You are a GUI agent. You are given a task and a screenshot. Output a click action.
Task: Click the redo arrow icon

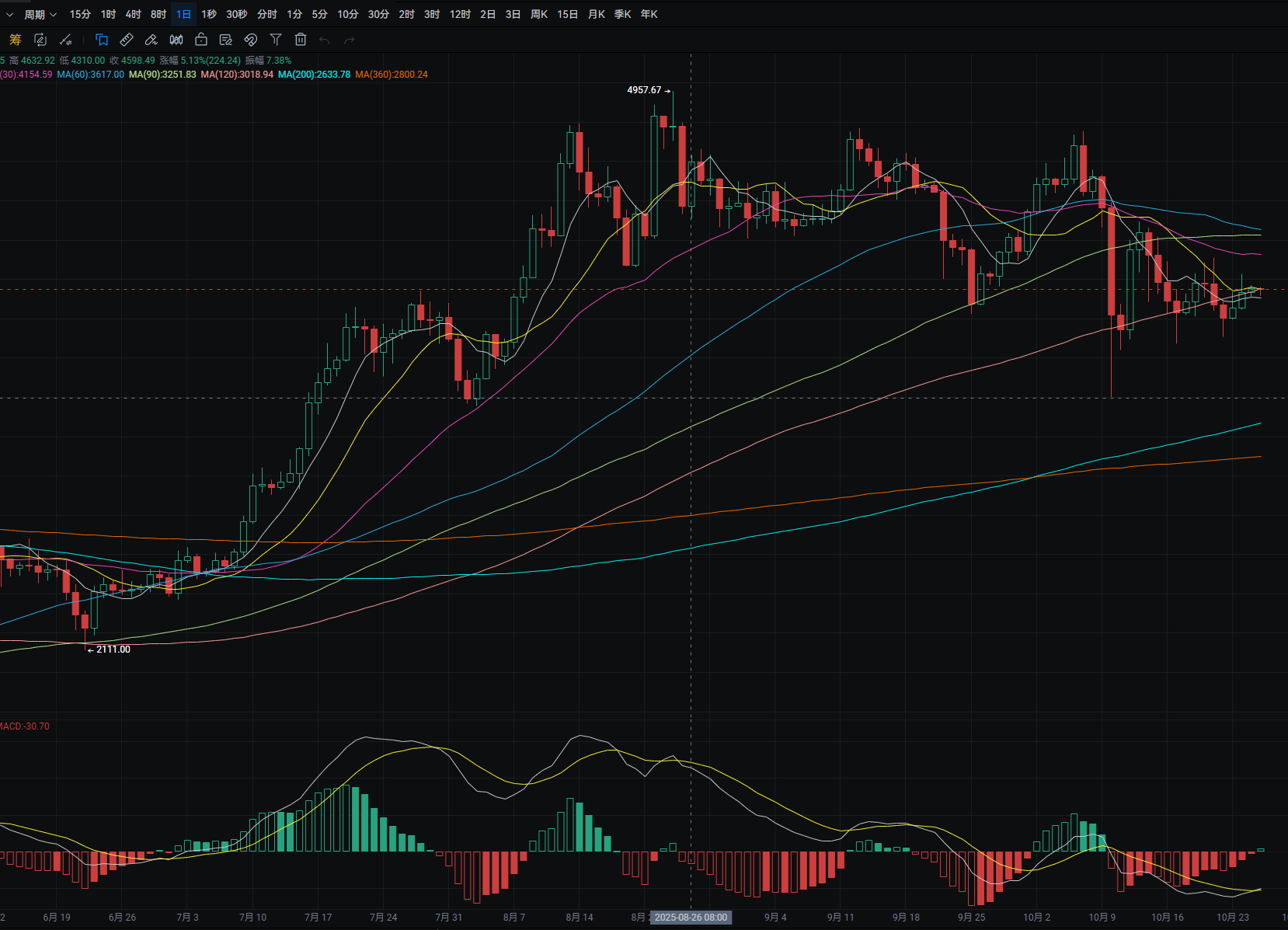(350, 40)
